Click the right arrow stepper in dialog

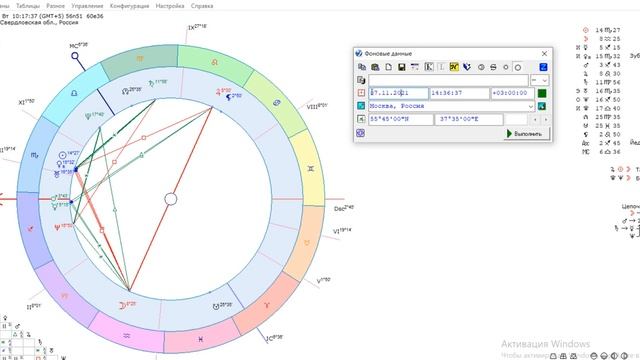(x=545, y=120)
